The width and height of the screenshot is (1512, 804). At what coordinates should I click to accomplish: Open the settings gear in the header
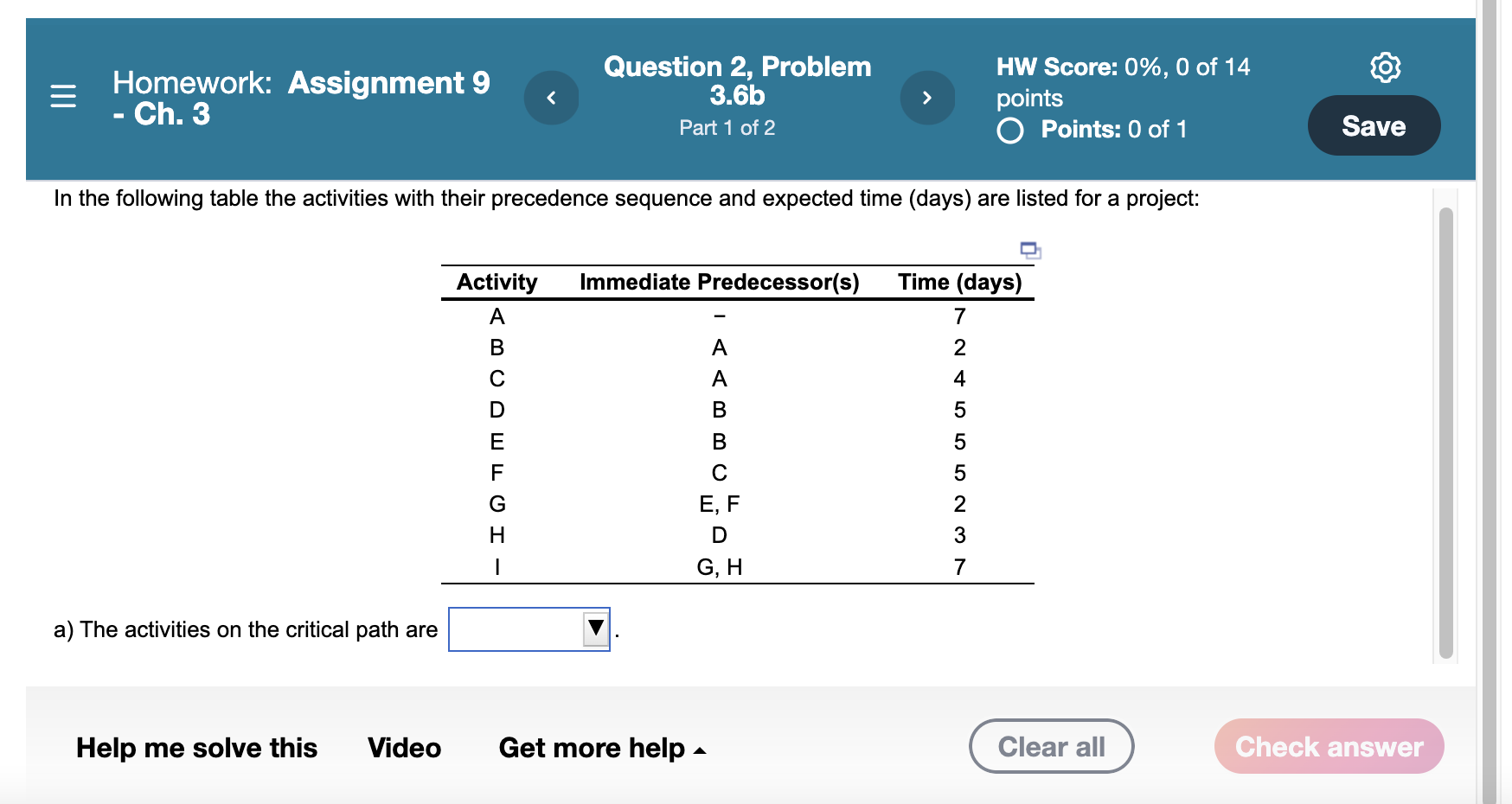(x=1386, y=67)
